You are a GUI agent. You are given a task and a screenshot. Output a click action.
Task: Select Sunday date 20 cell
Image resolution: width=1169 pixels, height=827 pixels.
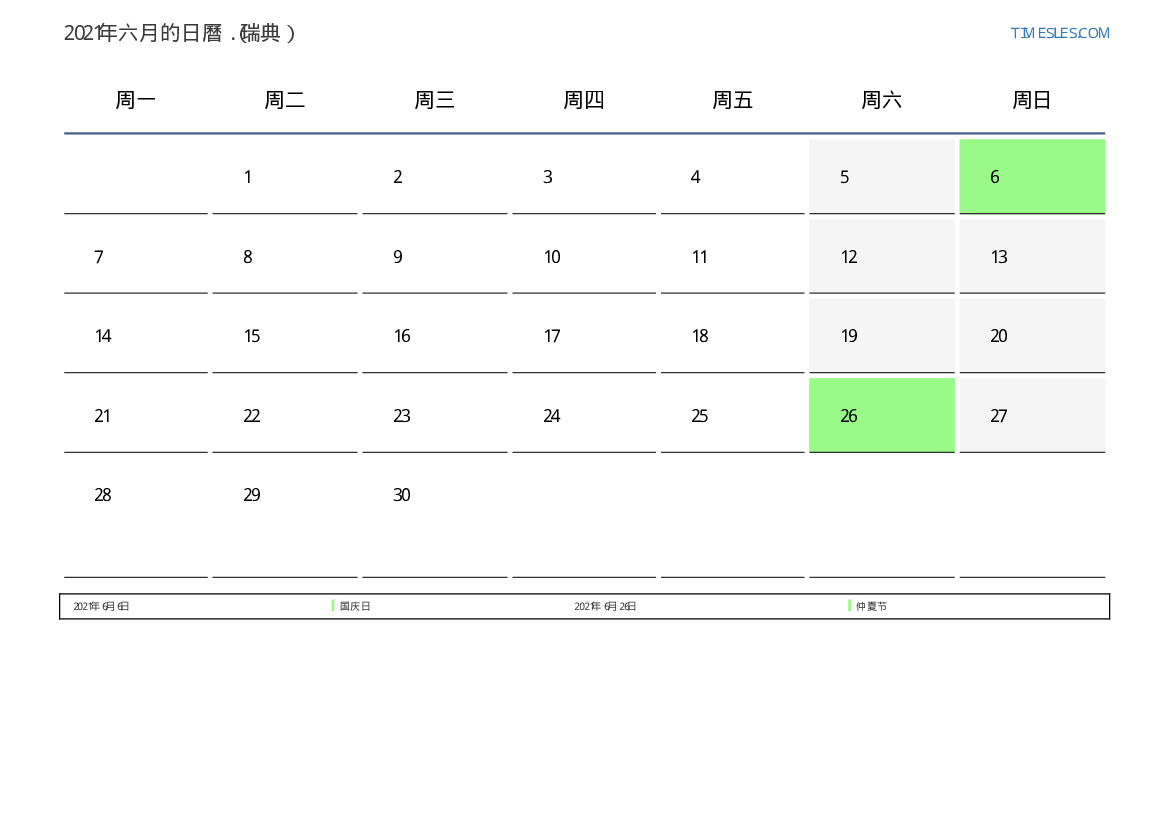pos(1031,336)
